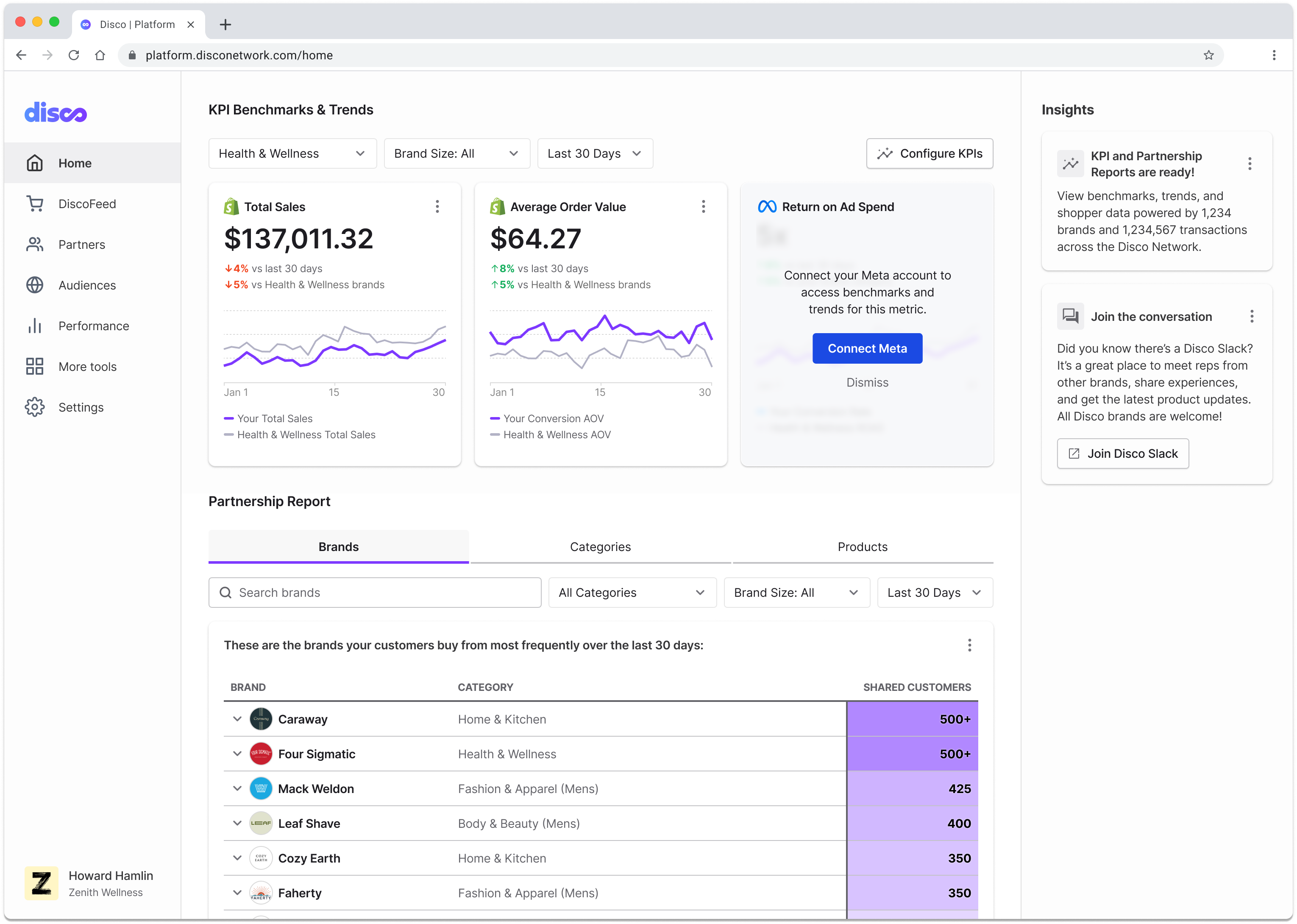Click Connect Meta button
Screen dimensions: 1297x924
(867, 348)
